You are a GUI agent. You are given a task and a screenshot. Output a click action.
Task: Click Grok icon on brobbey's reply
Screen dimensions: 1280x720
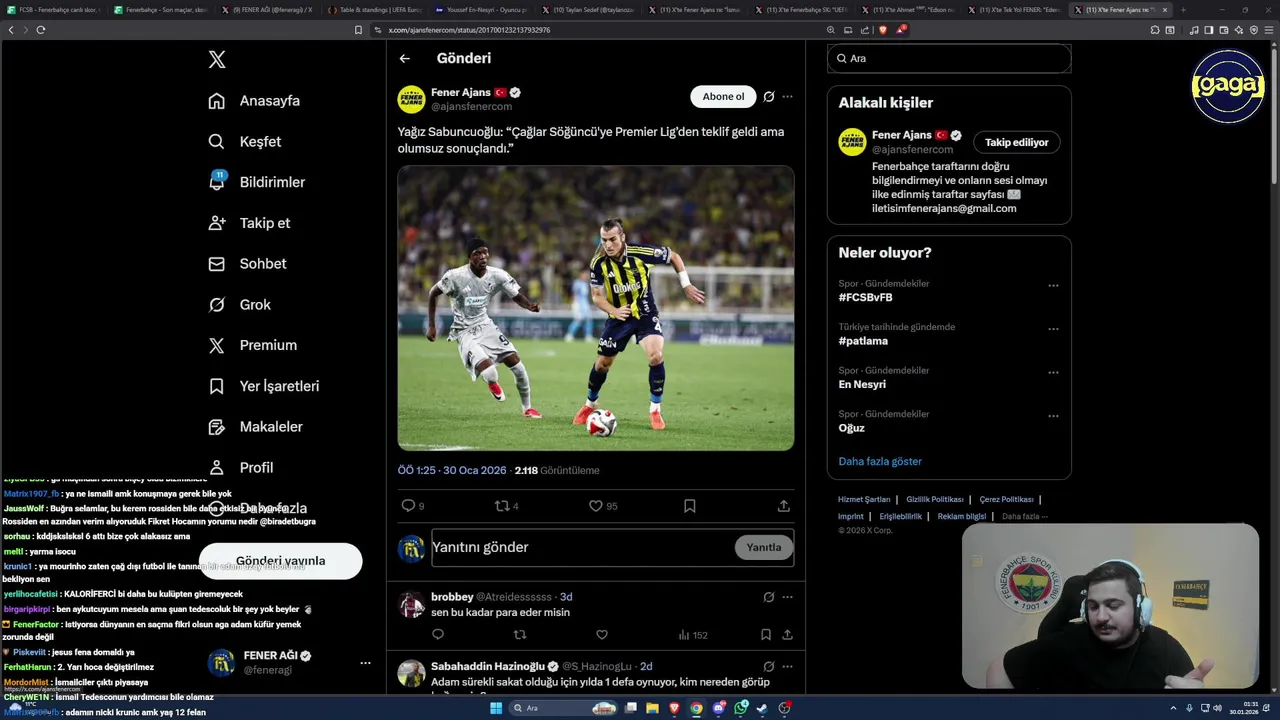tap(769, 597)
